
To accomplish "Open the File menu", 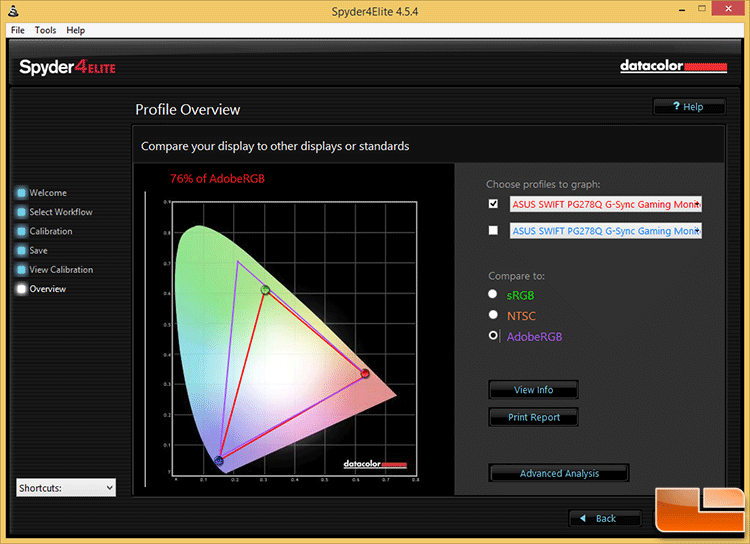I will pos(18,30).
